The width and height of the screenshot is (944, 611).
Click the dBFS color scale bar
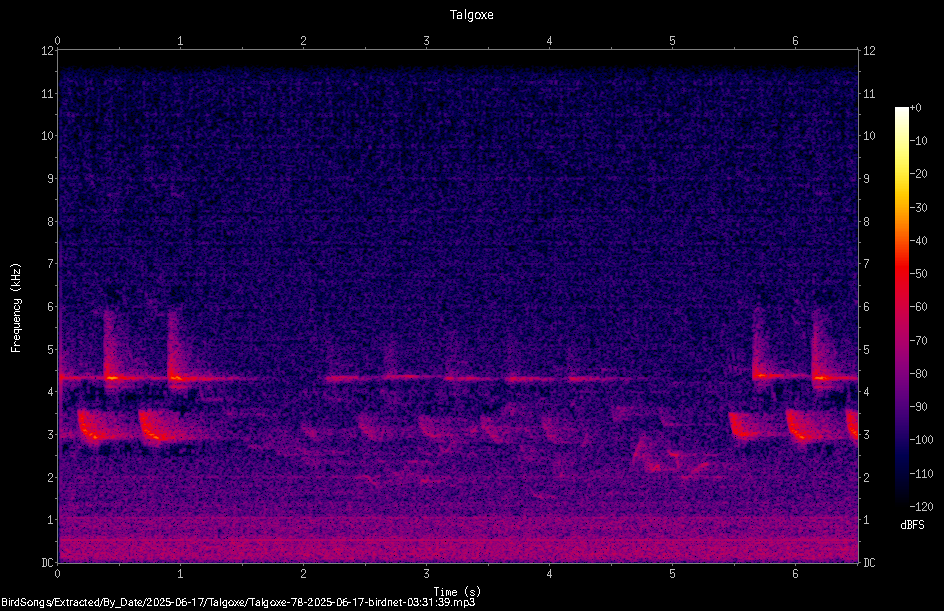point(901,306)
